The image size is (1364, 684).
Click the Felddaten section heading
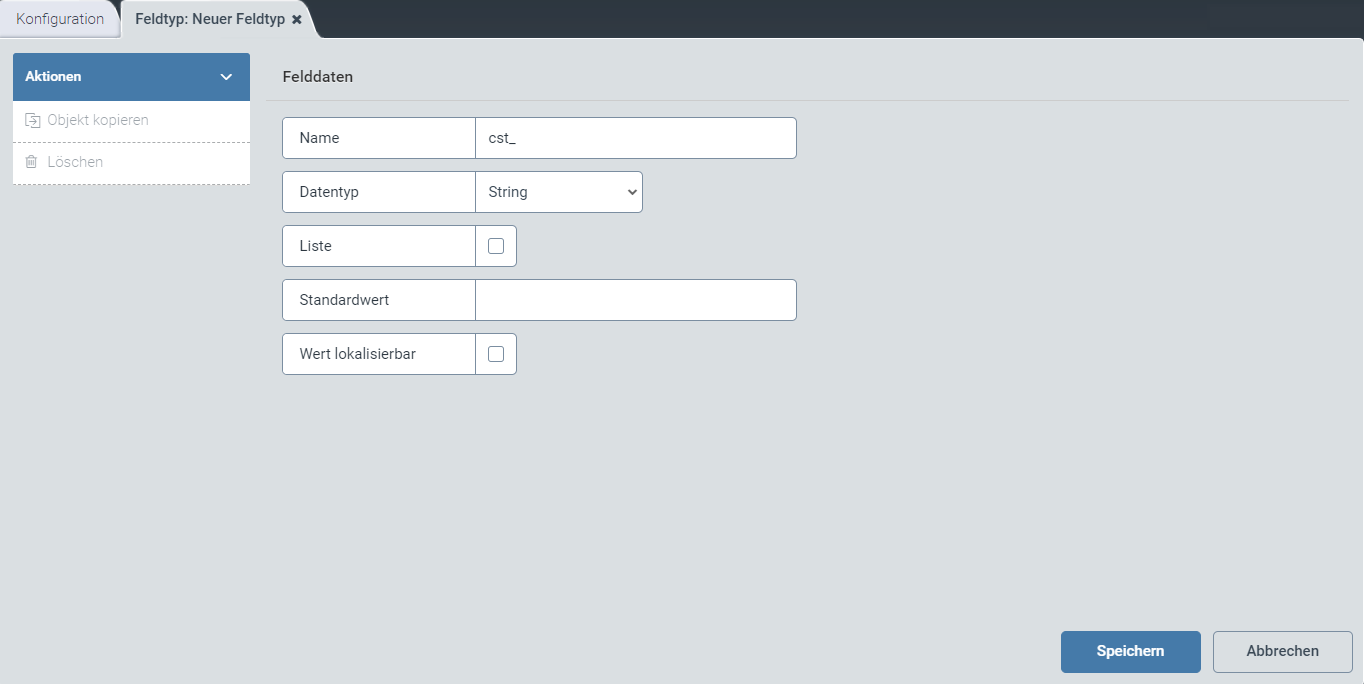(318, 77)
